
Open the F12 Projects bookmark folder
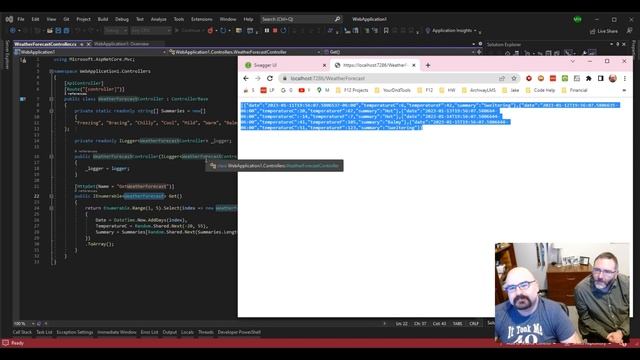[x=352, y=90]
